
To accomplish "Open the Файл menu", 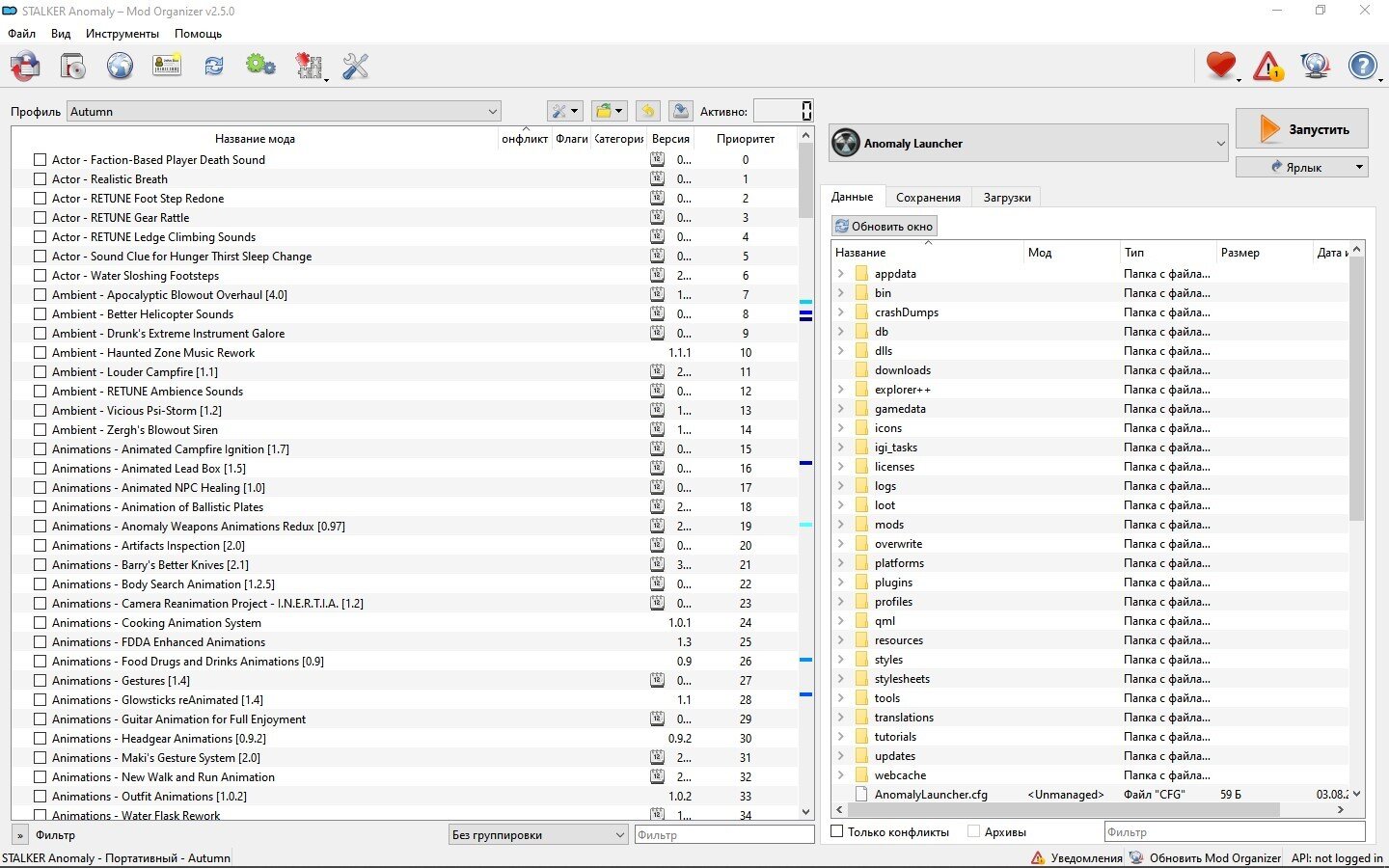I will click(21, 33).
